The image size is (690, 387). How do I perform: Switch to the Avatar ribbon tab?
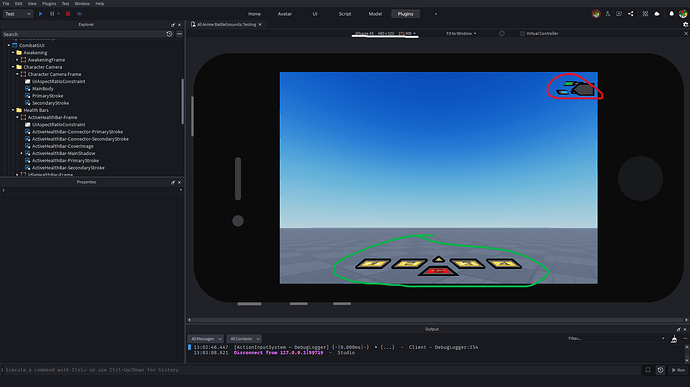point(285,14)
